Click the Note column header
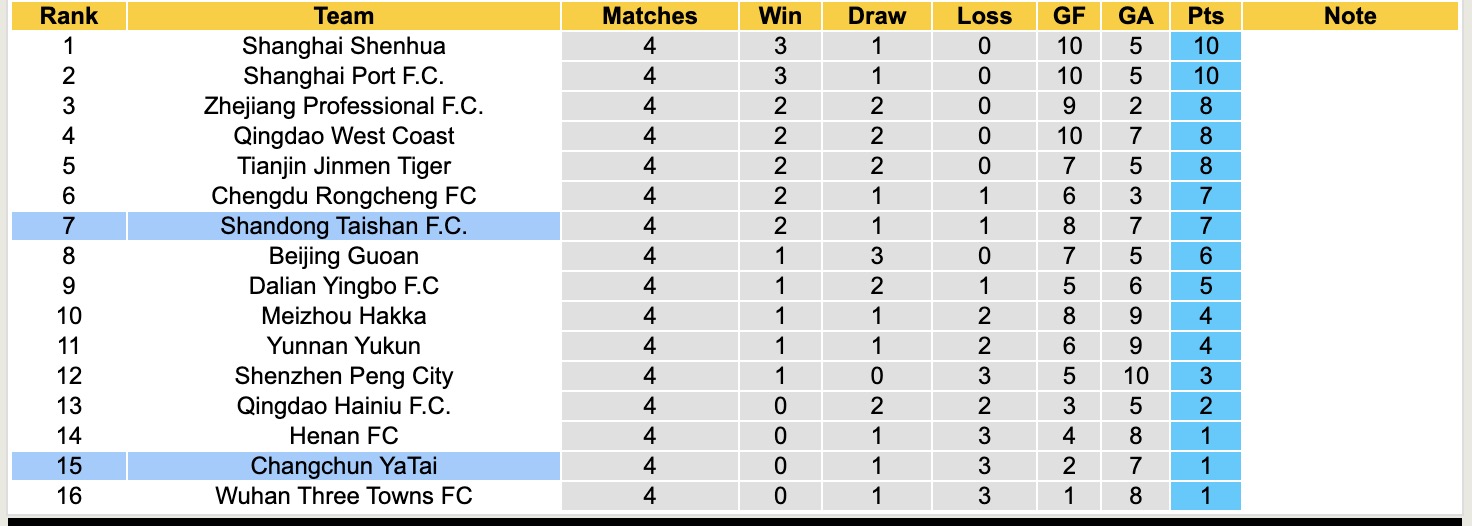 1349,16
